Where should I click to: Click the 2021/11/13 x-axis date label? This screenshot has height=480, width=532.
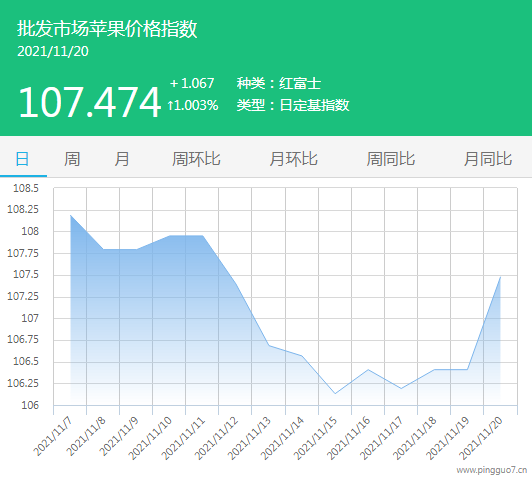tap(249, 438)
